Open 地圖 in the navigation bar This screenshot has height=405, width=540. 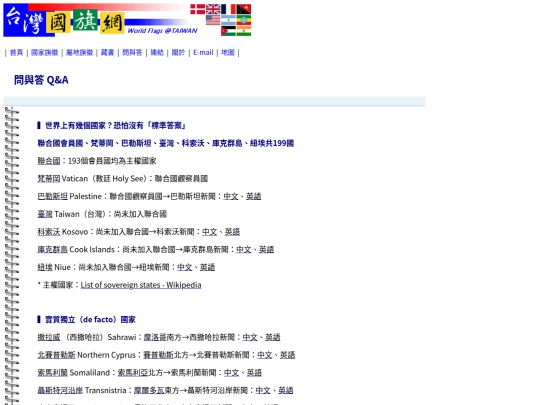point(228,52)
